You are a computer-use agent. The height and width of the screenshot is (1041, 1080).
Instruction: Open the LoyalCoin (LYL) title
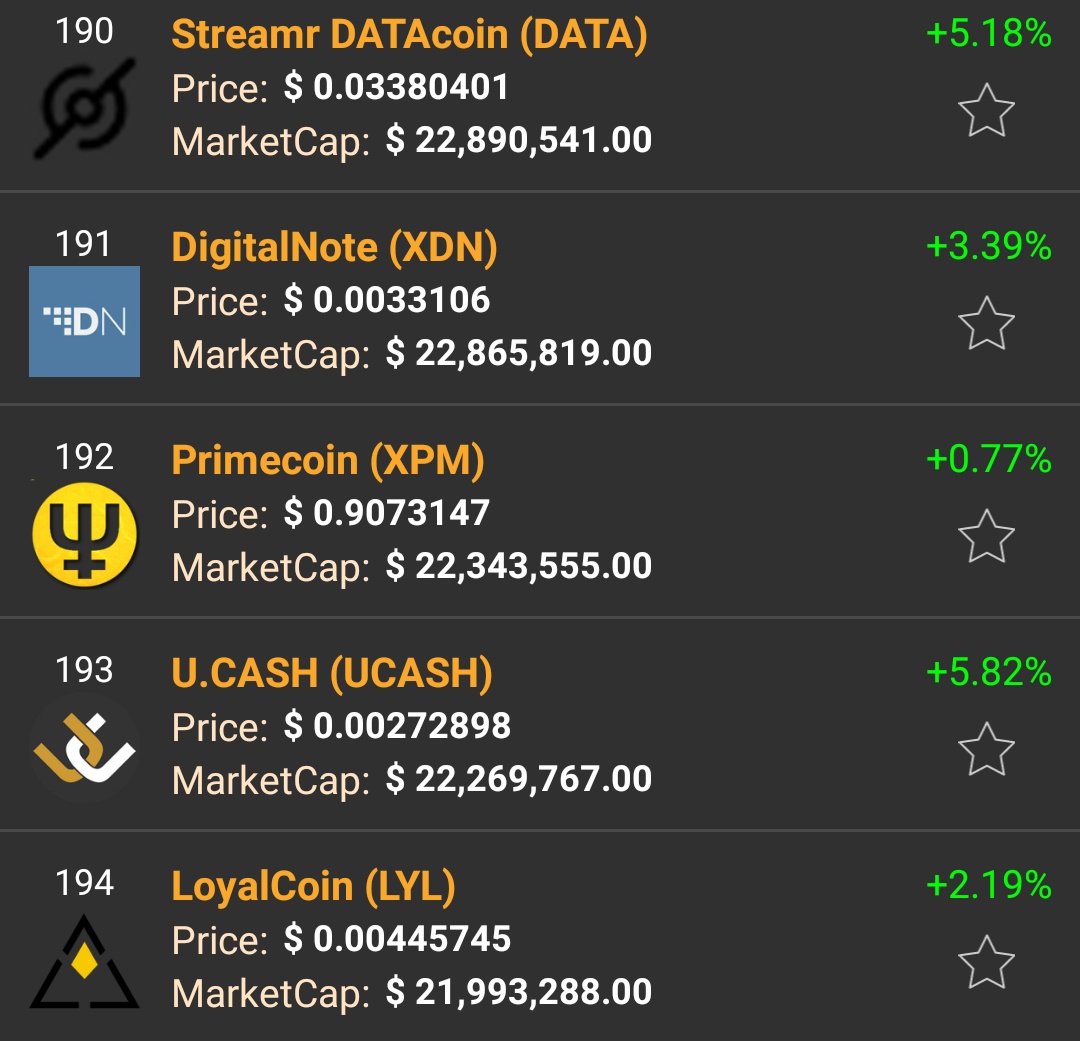313,886
